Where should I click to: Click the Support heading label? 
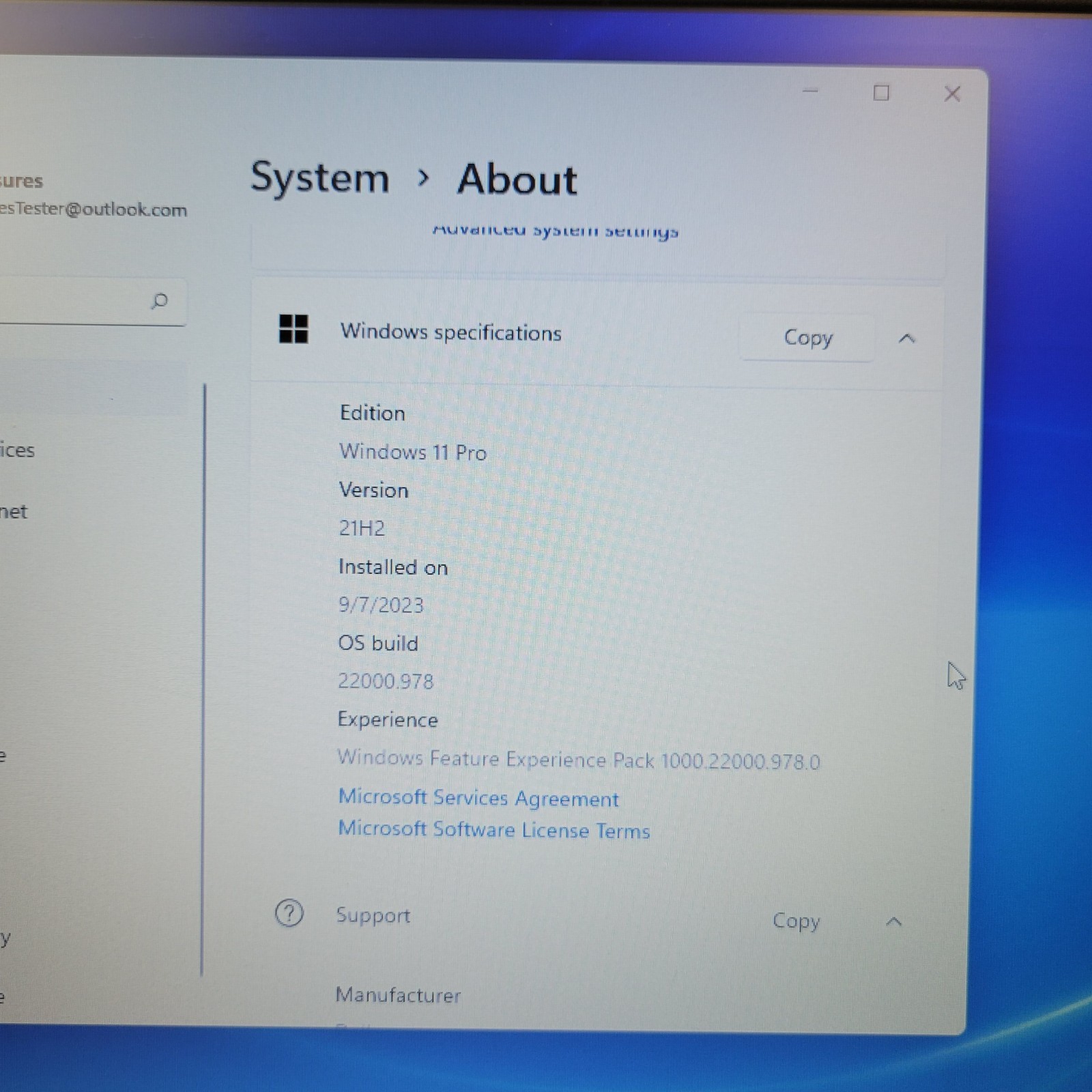373,915
